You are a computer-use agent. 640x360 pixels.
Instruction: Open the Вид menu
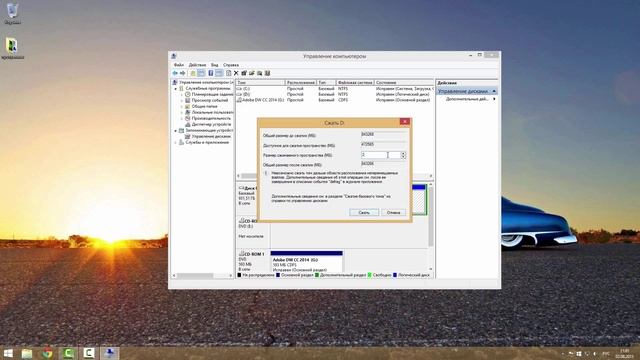pyautogui.click(x=214, y=65)
